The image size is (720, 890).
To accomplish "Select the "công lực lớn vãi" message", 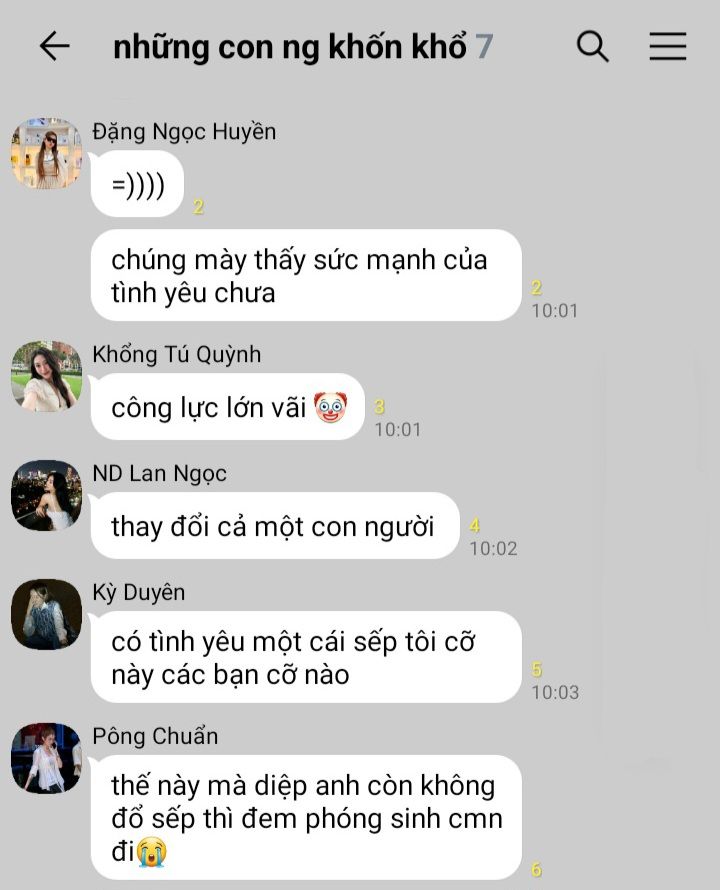I will pyautogui.click(x=228, y=406).
